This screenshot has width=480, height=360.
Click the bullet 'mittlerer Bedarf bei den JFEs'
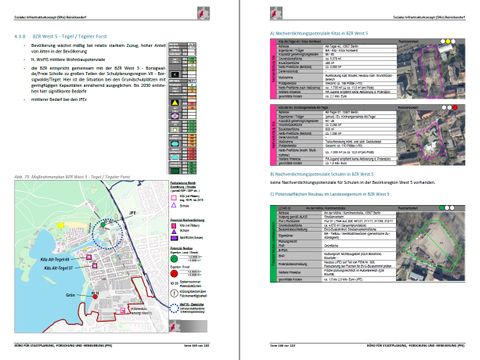tap(59, 99)
